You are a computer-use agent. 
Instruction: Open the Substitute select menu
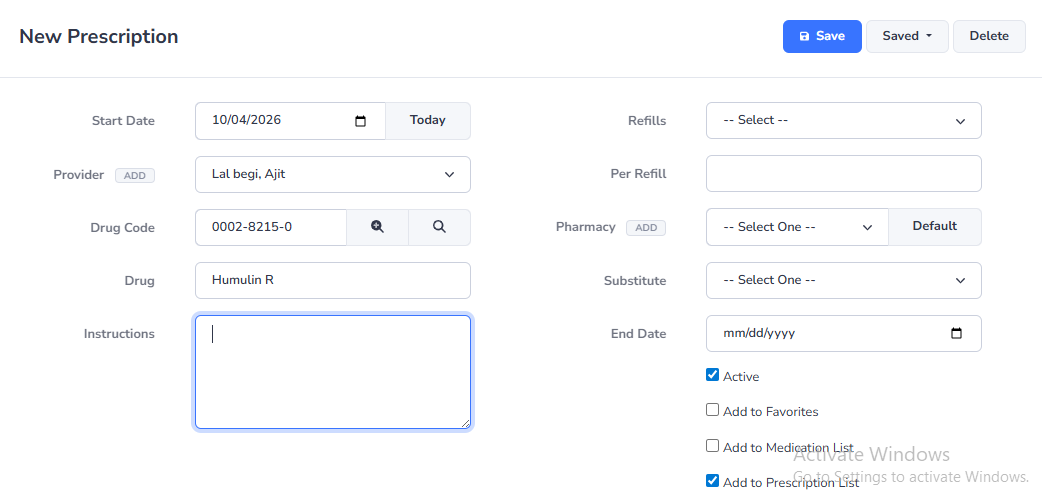[843, 281]
